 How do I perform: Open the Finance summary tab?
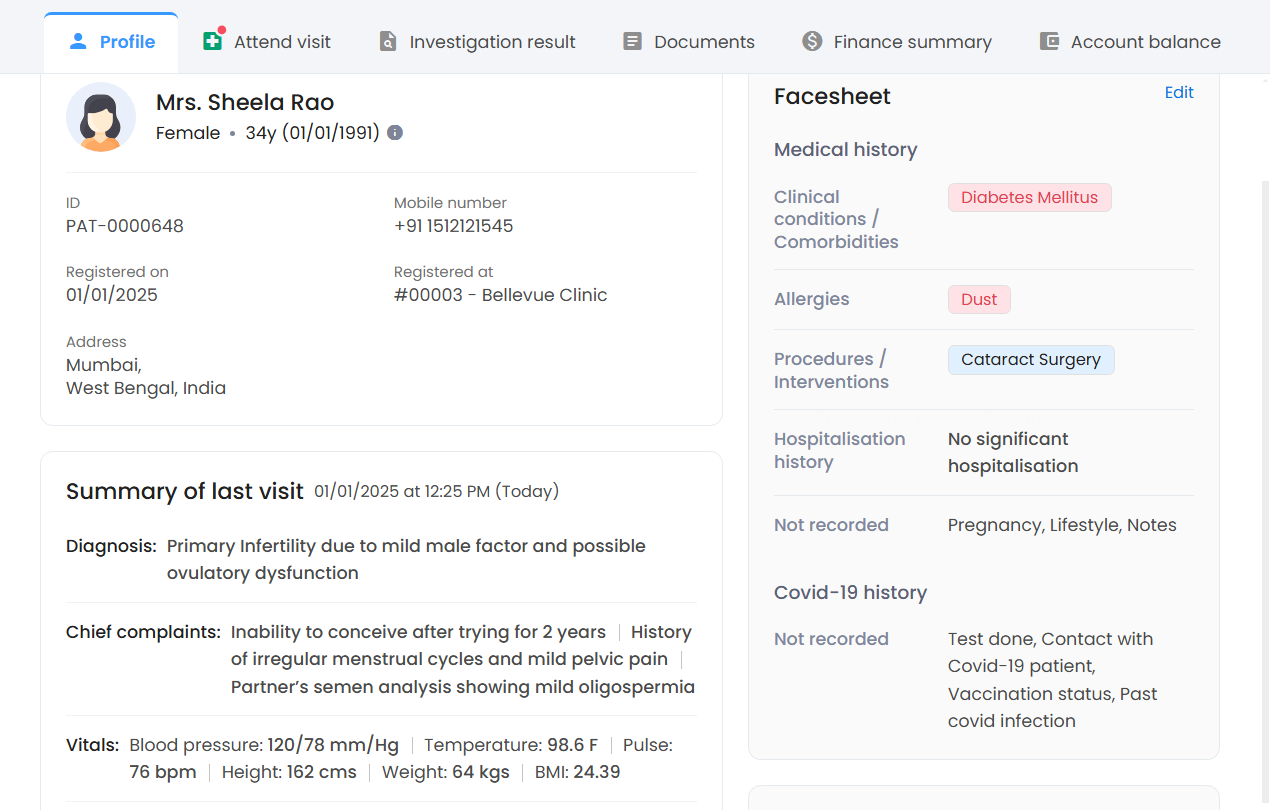[912, 42]
